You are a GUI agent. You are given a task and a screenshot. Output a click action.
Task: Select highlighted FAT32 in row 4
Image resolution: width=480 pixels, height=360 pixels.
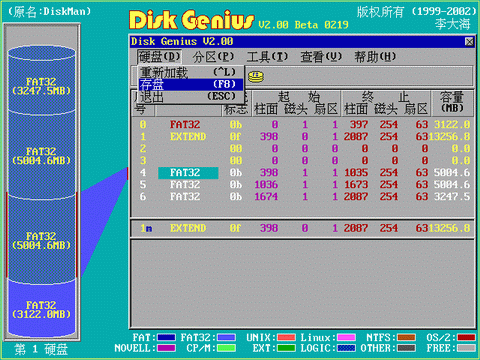(188, 173)
